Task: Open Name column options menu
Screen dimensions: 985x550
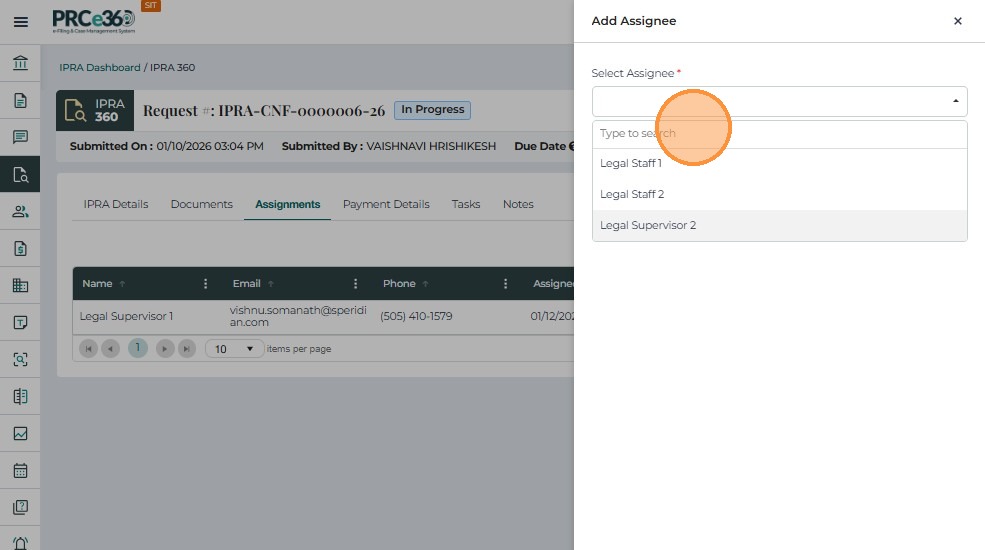Action: 205,284
